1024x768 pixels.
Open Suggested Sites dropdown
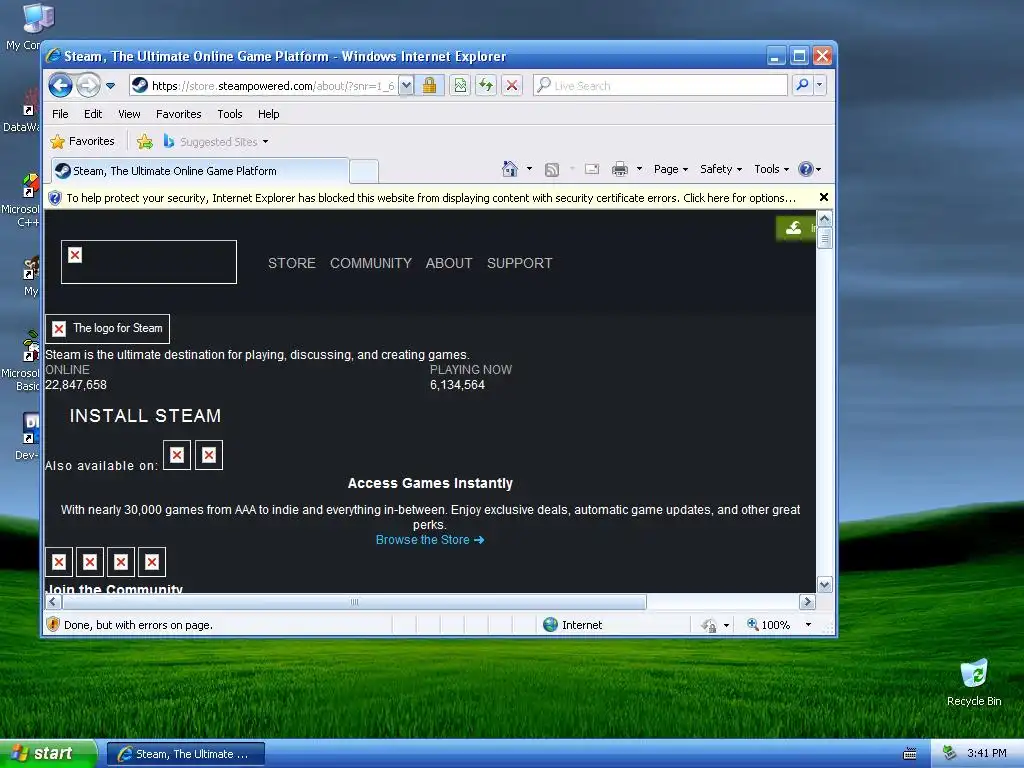pyautogui.click(x=216, y=141)
